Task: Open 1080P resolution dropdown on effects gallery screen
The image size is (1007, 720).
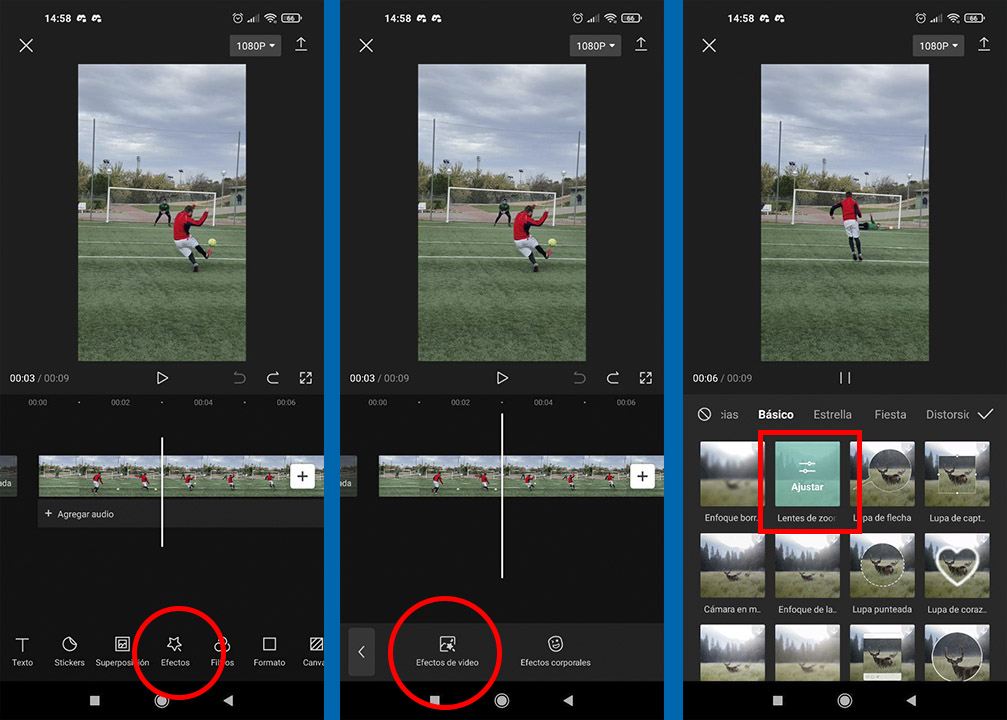Action: coord(934,46)
